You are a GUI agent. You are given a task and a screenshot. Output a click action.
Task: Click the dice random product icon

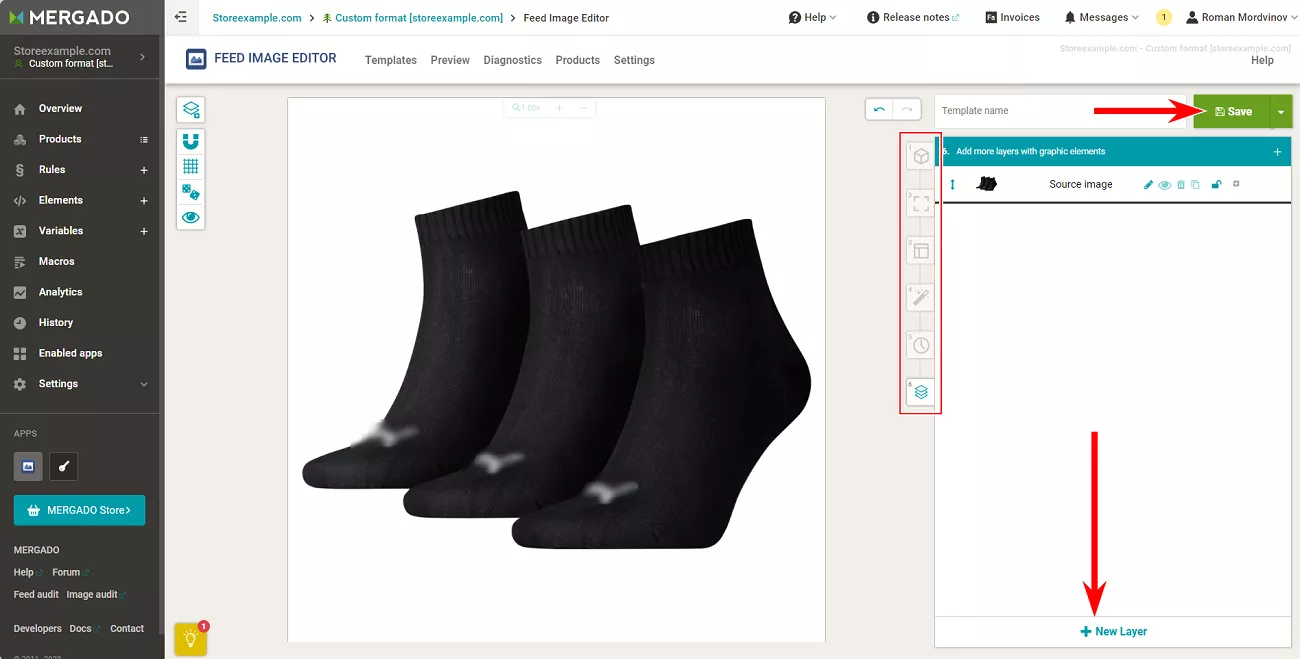coord(191,191)
